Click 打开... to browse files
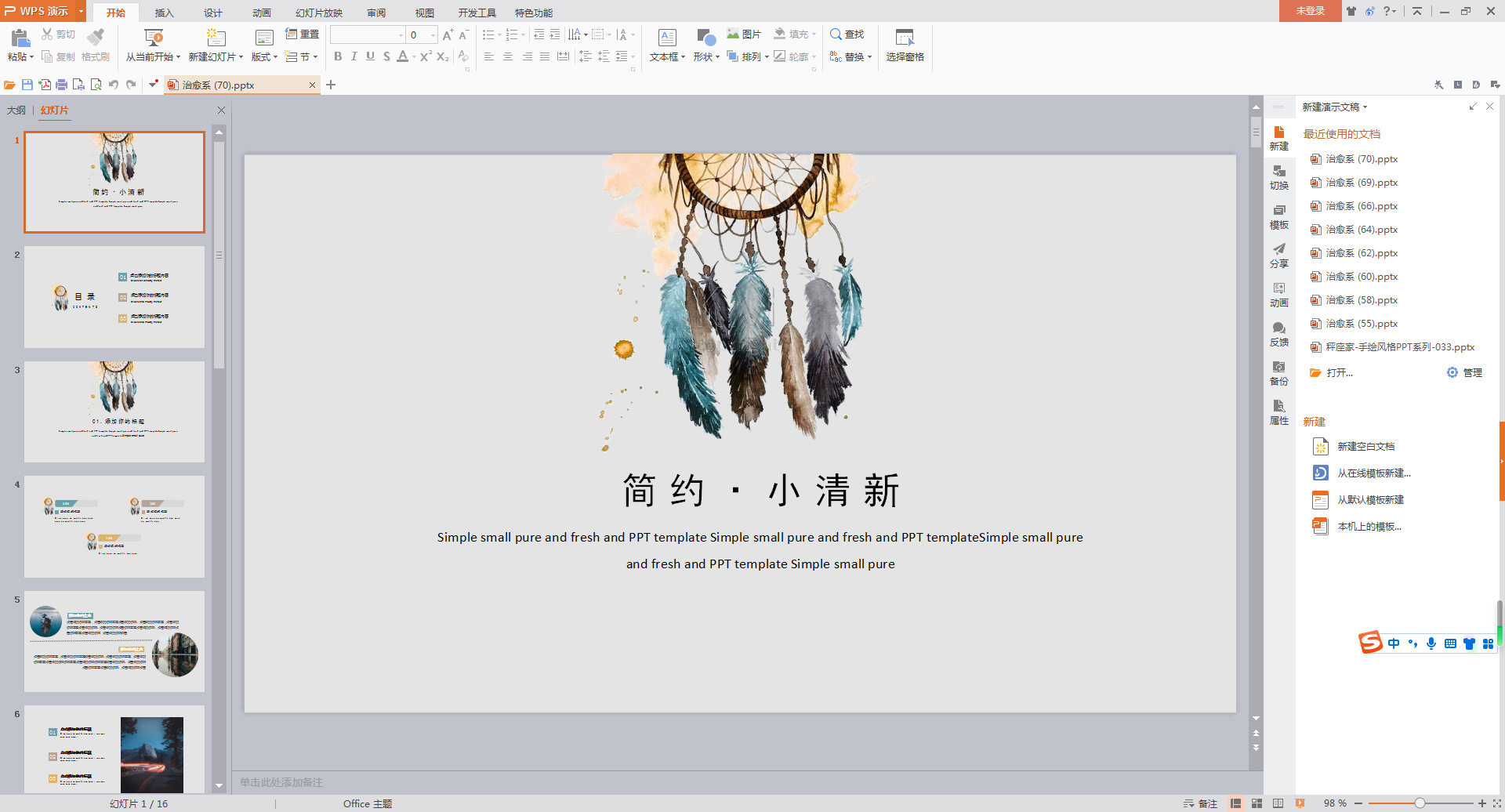Image resolution: width=1505 pixels, height=812 pixels. pos(1332,373)
